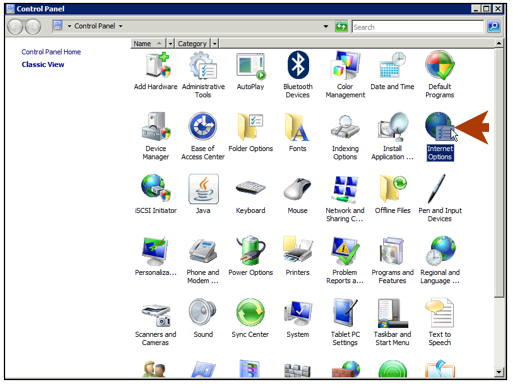Image resolution: width=513 pixels, height=386 pixels.
Task: Open Programs and Features
Action: [392, 261]
